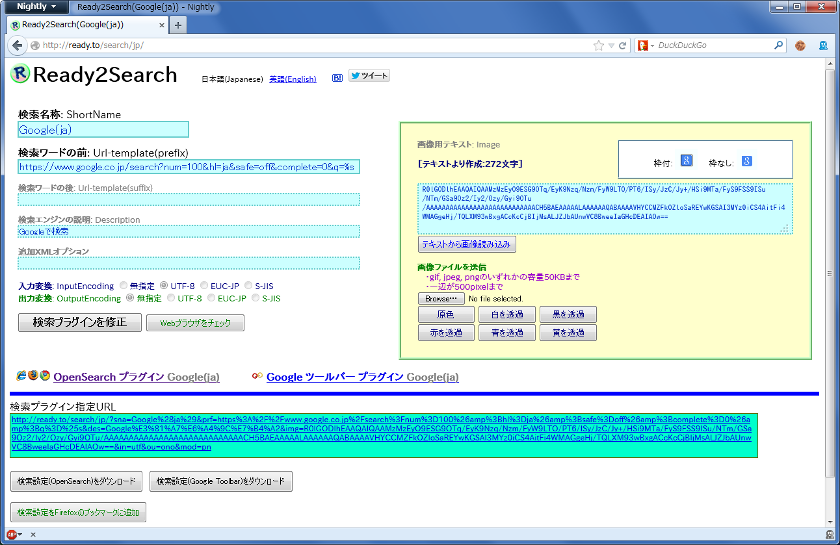Screen dimensions: 840x545
Task: Click the frameless Google icon preview
Action: [x=747, y=161]
